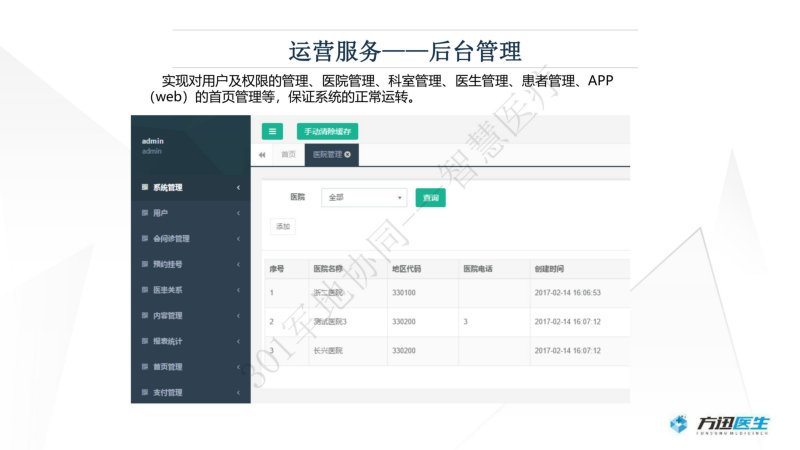Click the icon beside 首页管理
The width and height of the screenshot is (800, 450).
coord(145,366)
